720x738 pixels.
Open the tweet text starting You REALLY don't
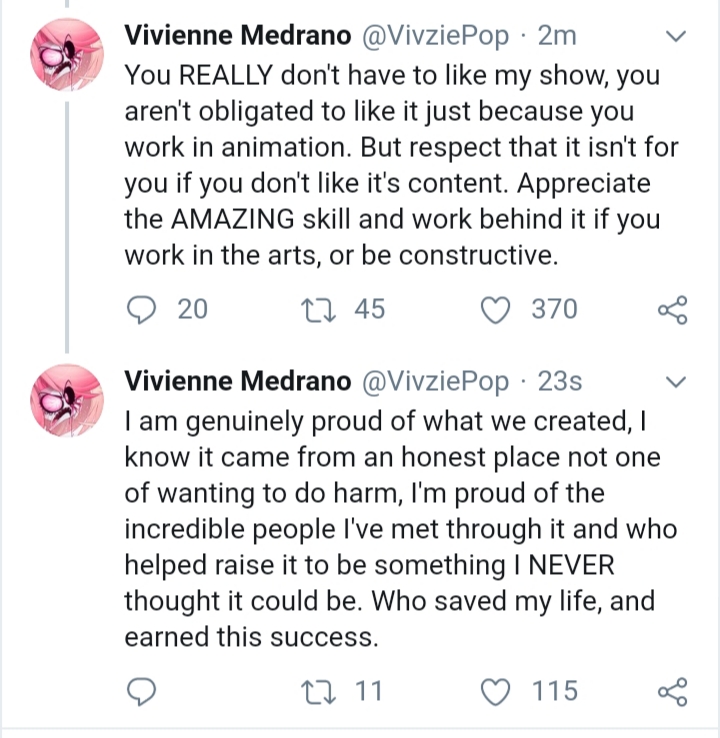[x=401, y=165]
